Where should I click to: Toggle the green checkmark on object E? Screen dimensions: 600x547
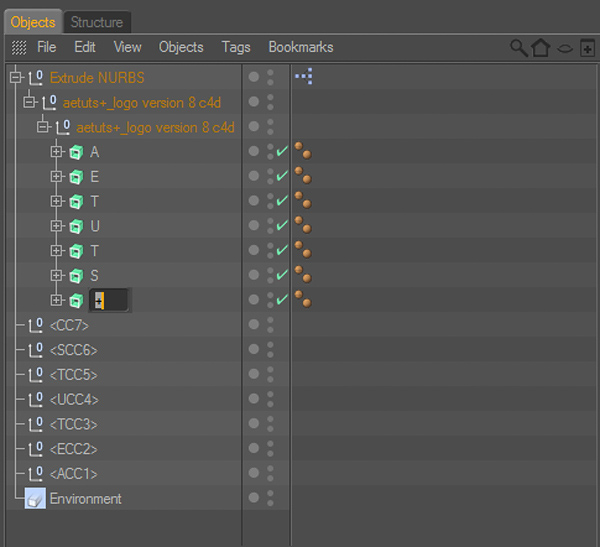coord(282,176)
